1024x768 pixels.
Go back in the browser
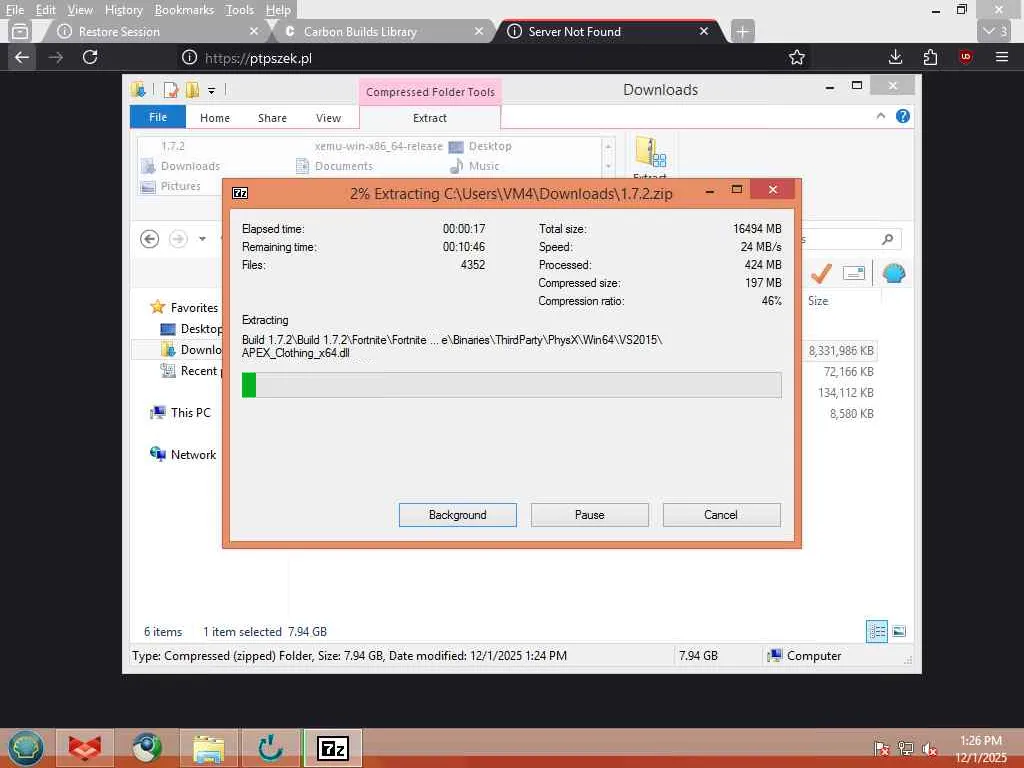coord(22,57)
